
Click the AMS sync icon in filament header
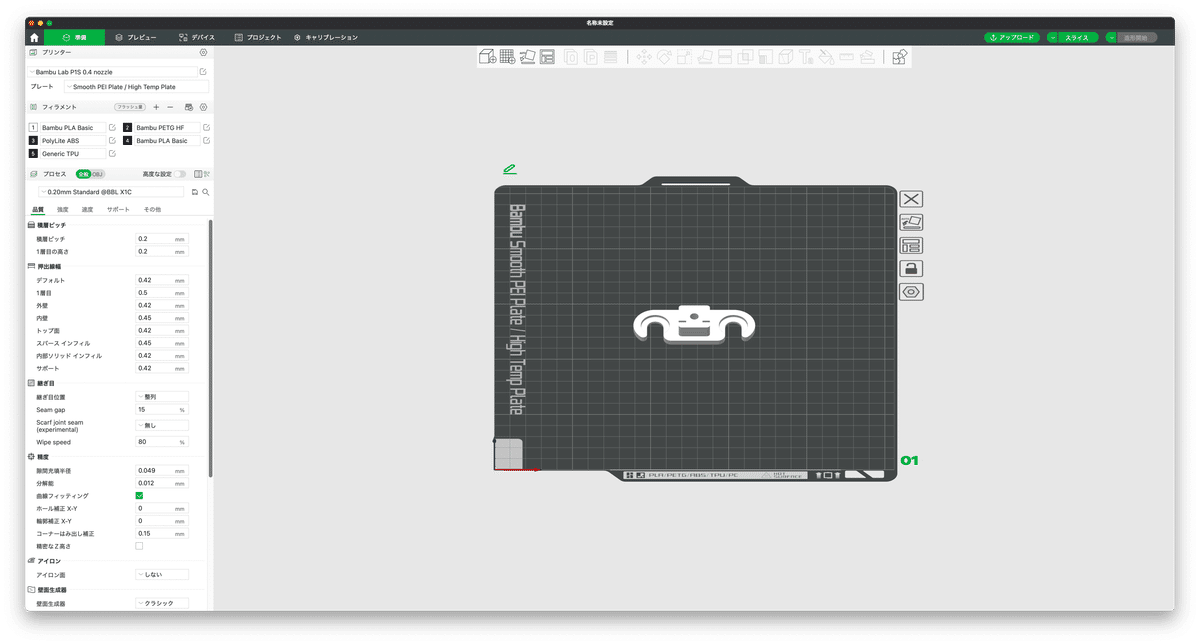tap(189, 107)
